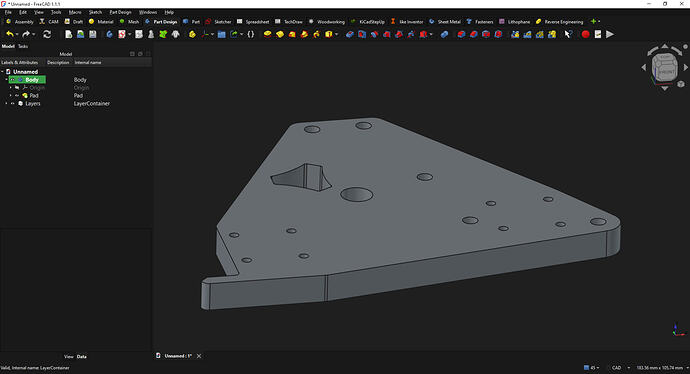Select the View property tab
Image resolution: width=690 pixels, height=374 pixels.
tap(68, 356)
